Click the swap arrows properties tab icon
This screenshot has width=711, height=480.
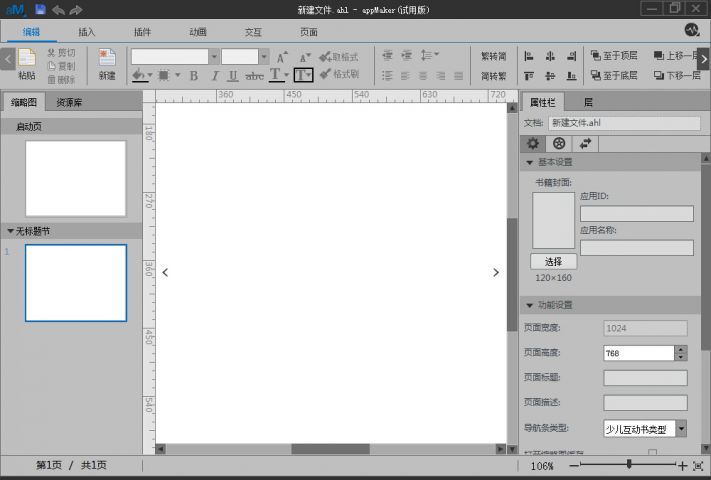[585, 143]
